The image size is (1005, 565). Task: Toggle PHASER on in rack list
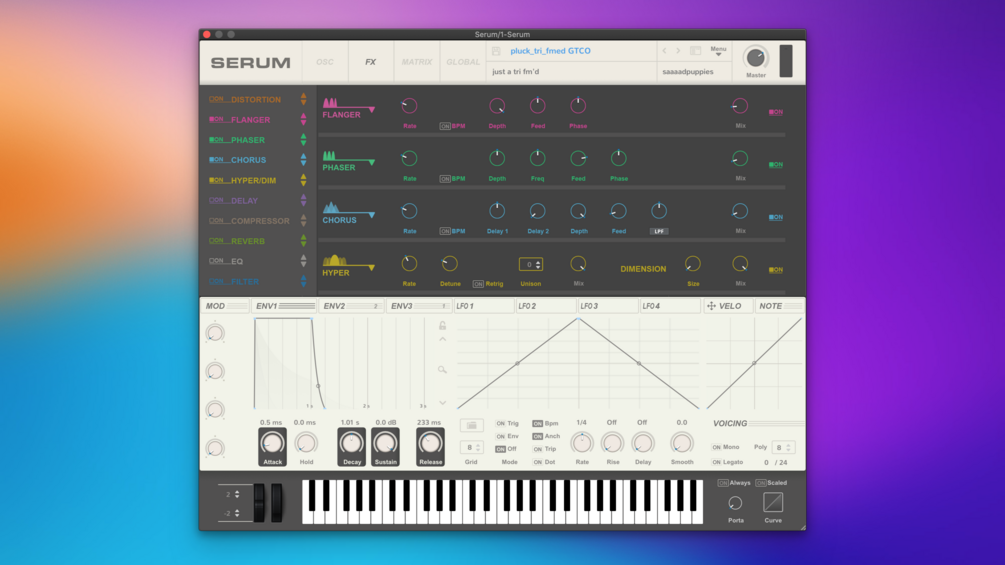pos(216,140)
